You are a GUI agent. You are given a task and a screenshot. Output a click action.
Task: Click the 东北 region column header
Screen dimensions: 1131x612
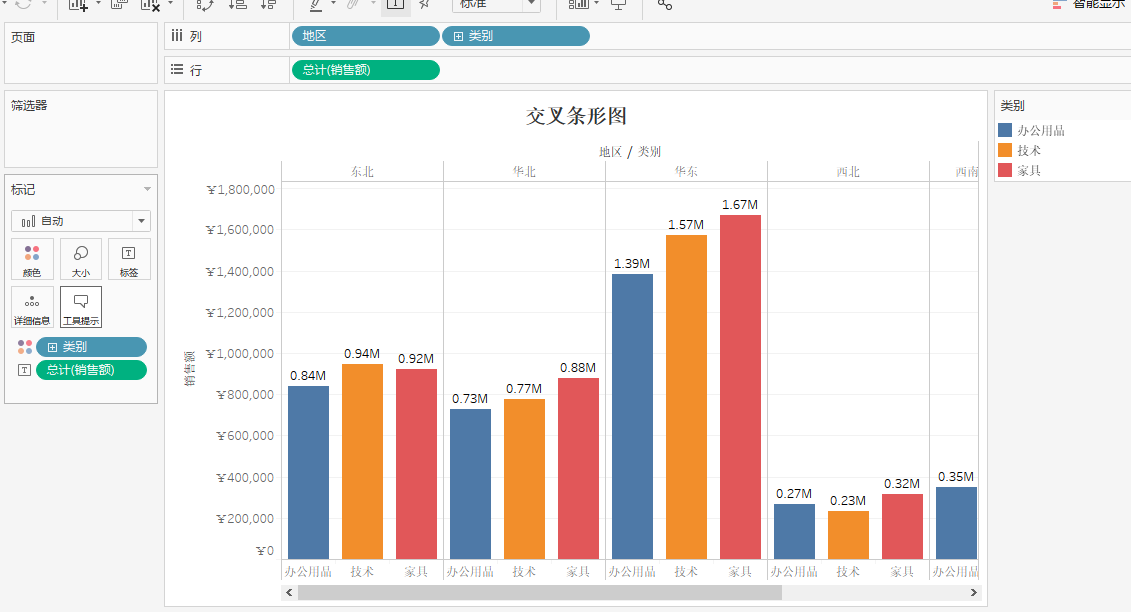tap(362, 172)
